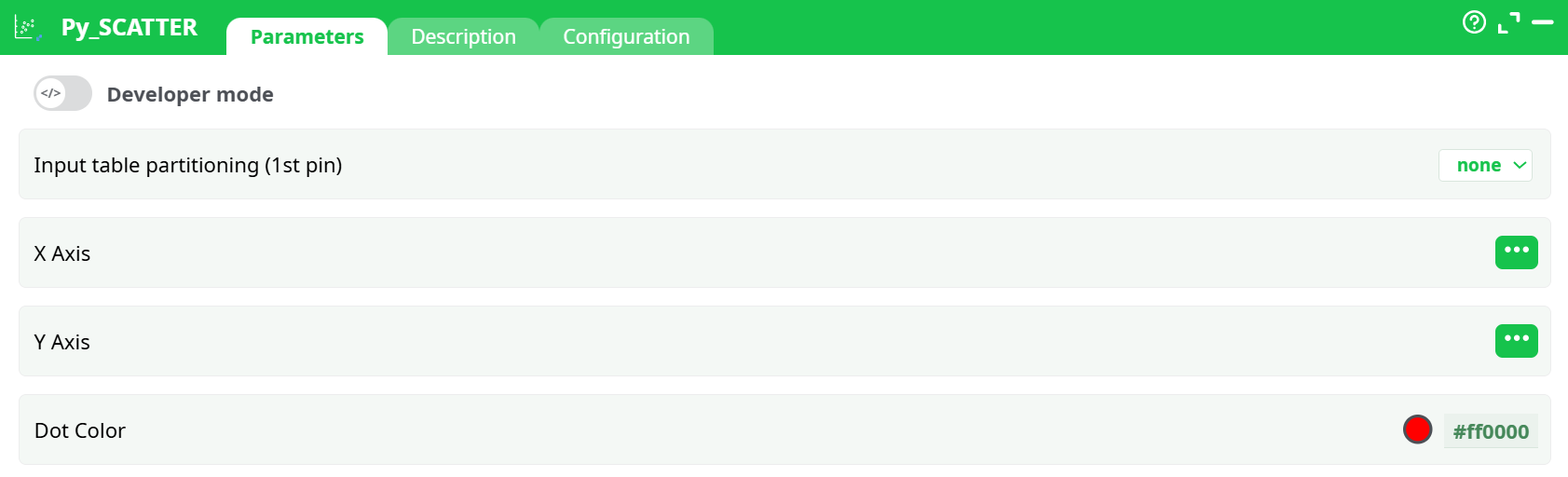
Task: Switch to the Parameters tab
Action: (307, 37)
